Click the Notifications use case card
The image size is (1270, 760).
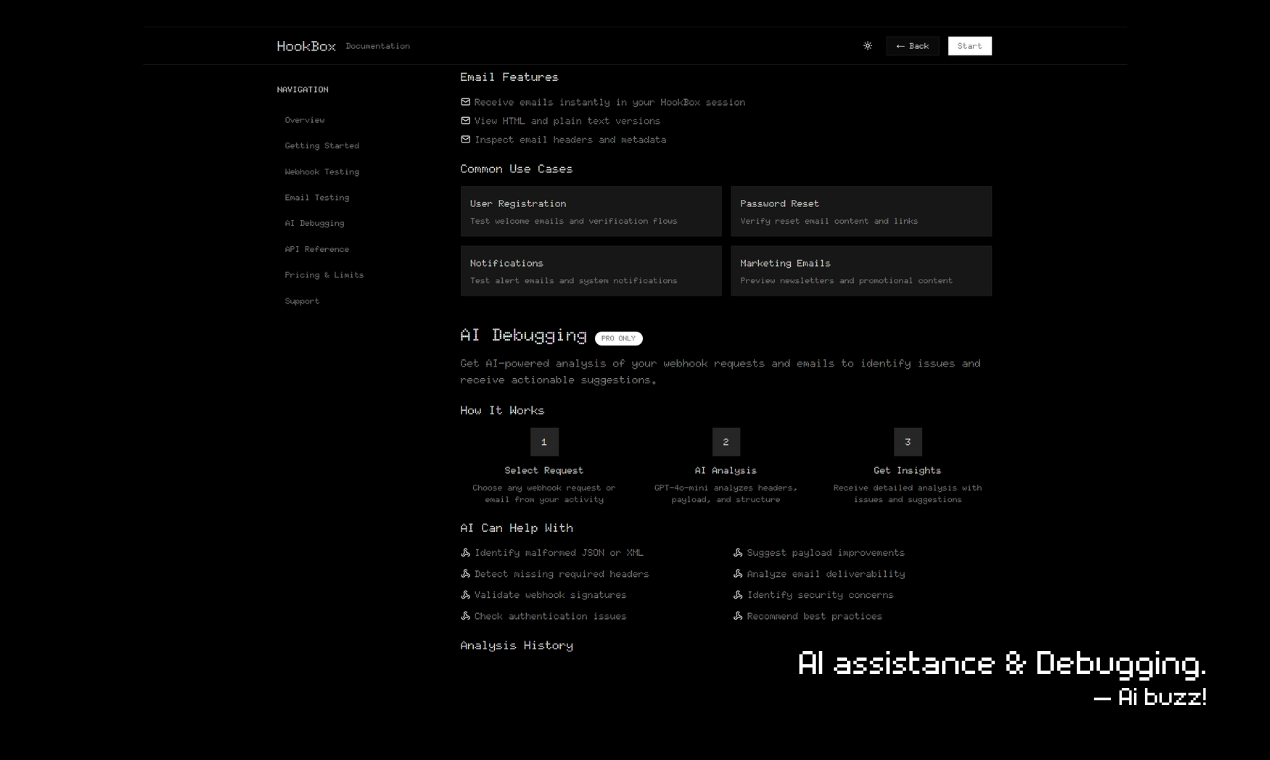591,271
